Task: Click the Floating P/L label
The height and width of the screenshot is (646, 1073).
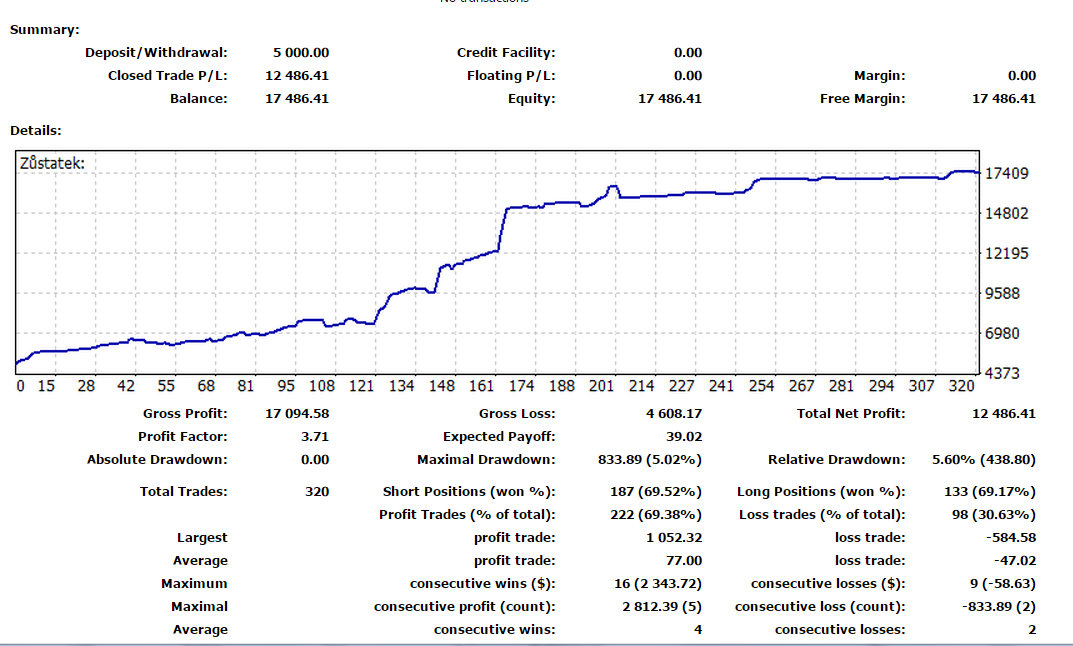Action: (511, 76)
